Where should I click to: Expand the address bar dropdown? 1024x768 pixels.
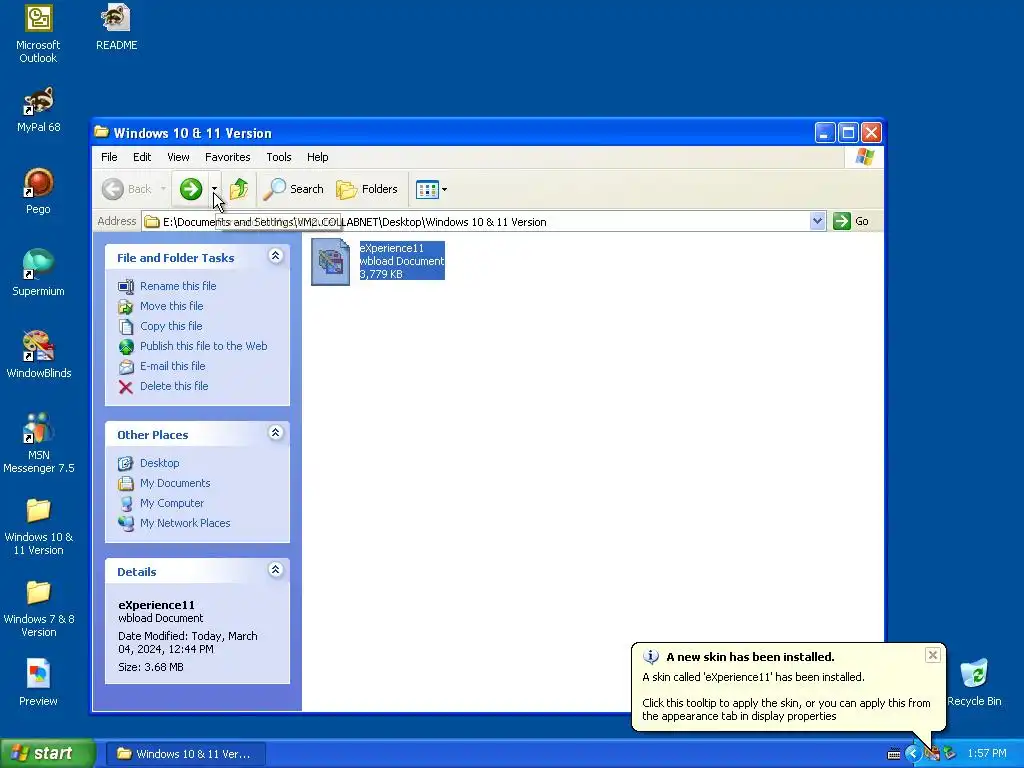[x=817, y=221]
